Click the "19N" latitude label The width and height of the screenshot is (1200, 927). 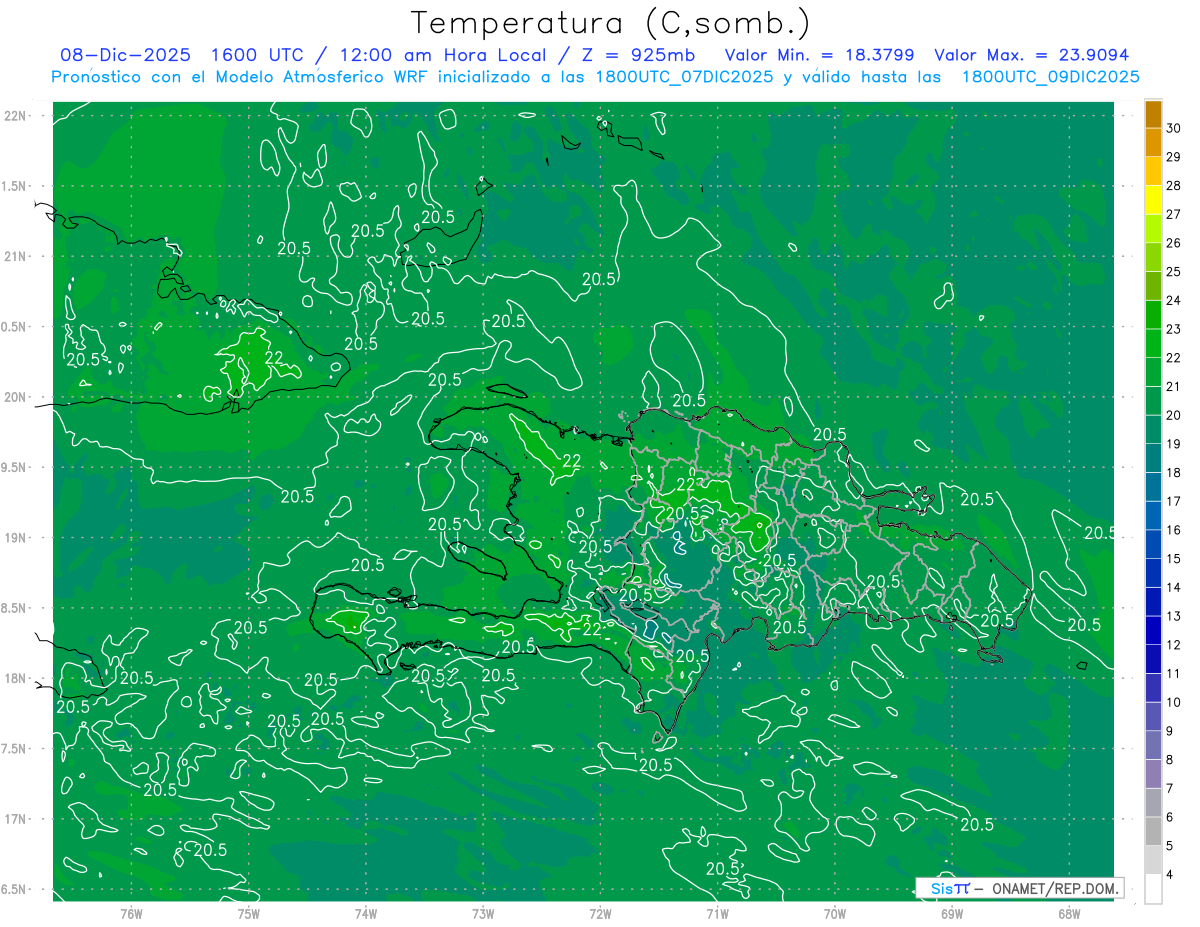point(15,537)
